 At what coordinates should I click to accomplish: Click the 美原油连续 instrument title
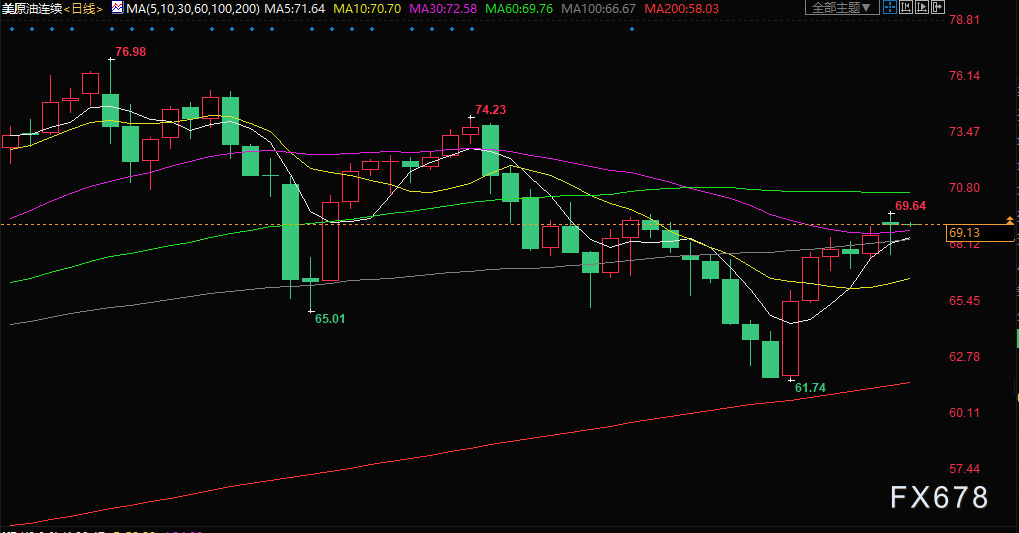tap(32, 8)
